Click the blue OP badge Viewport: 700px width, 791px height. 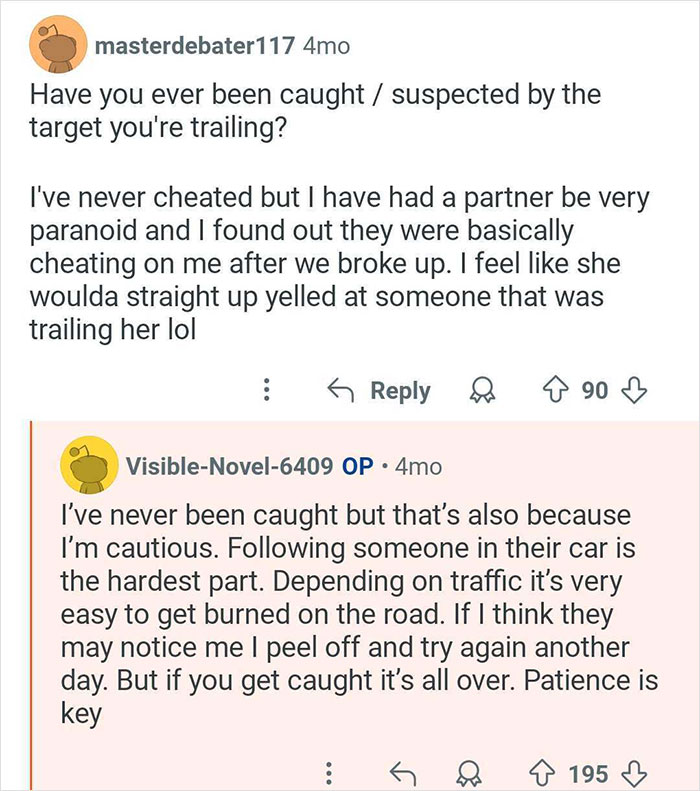pos(358,467)
